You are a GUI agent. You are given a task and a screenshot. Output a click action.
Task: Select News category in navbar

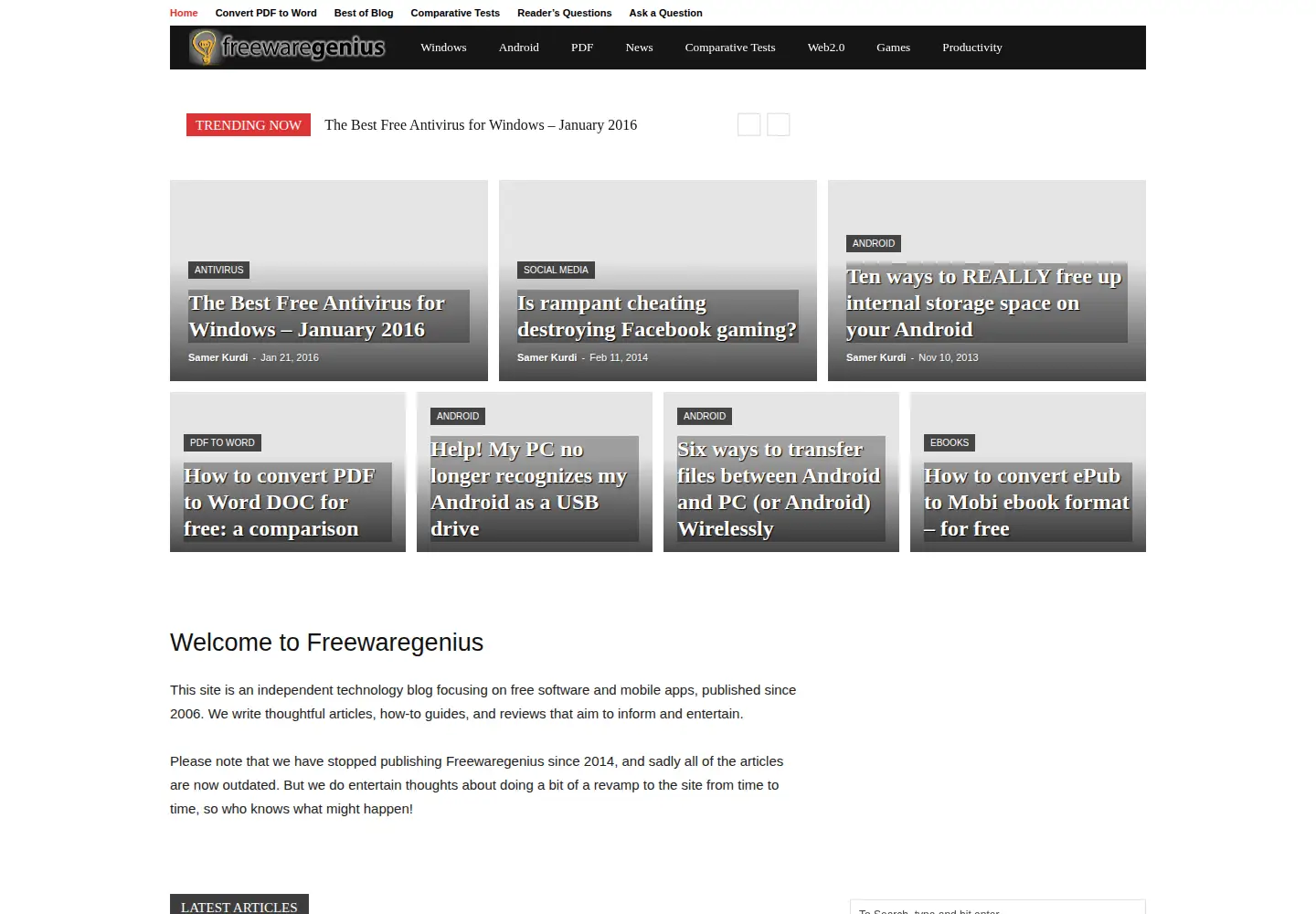(x=639, y=48)
